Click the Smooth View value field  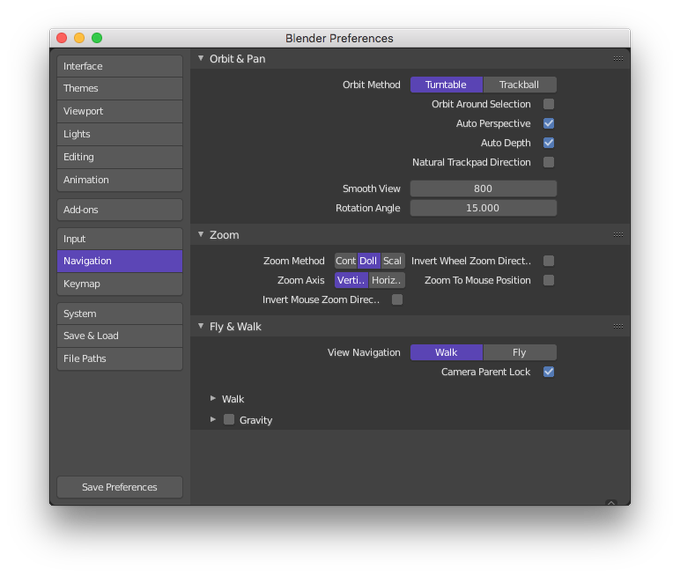(483, 189)
